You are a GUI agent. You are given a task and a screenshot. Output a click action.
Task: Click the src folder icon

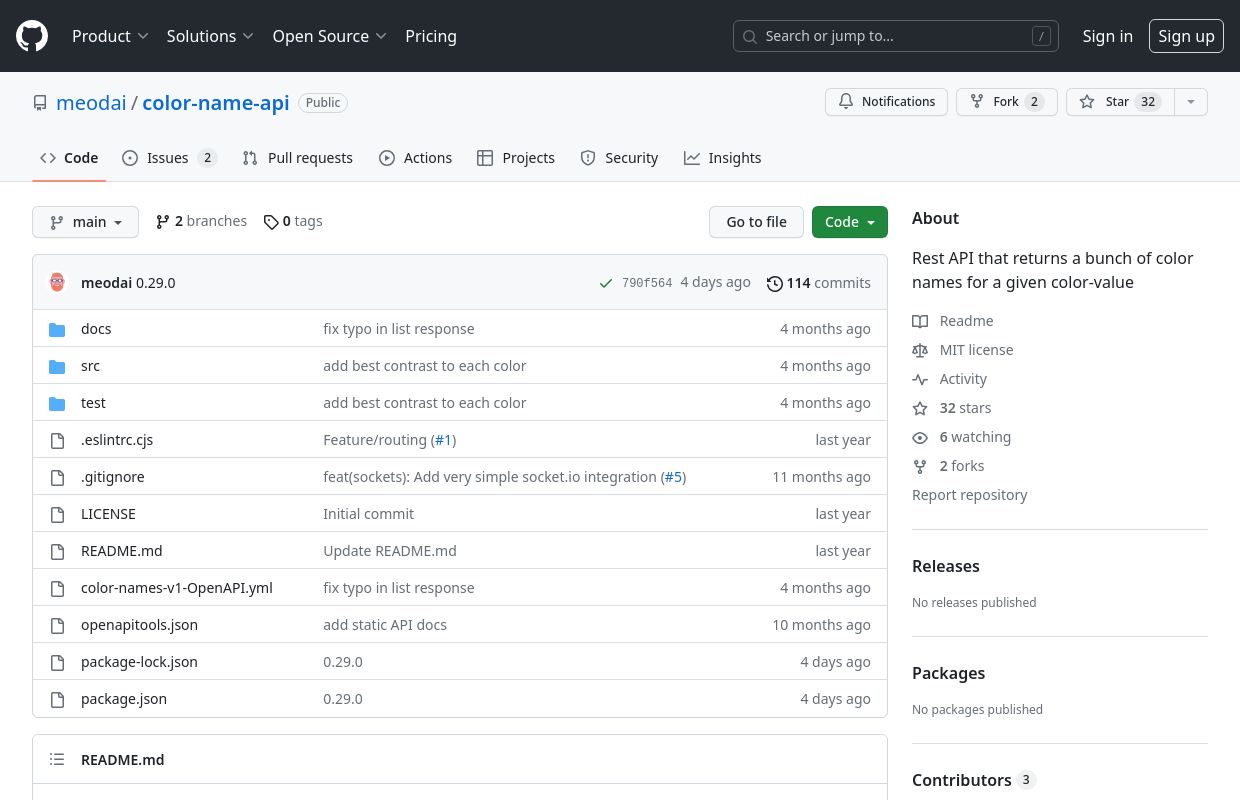point(57,366)
